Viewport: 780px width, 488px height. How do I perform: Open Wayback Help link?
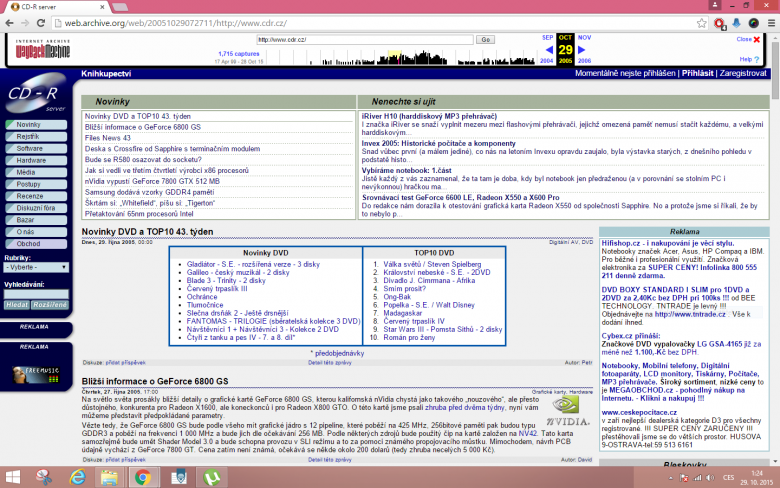[x=749, y=59]
